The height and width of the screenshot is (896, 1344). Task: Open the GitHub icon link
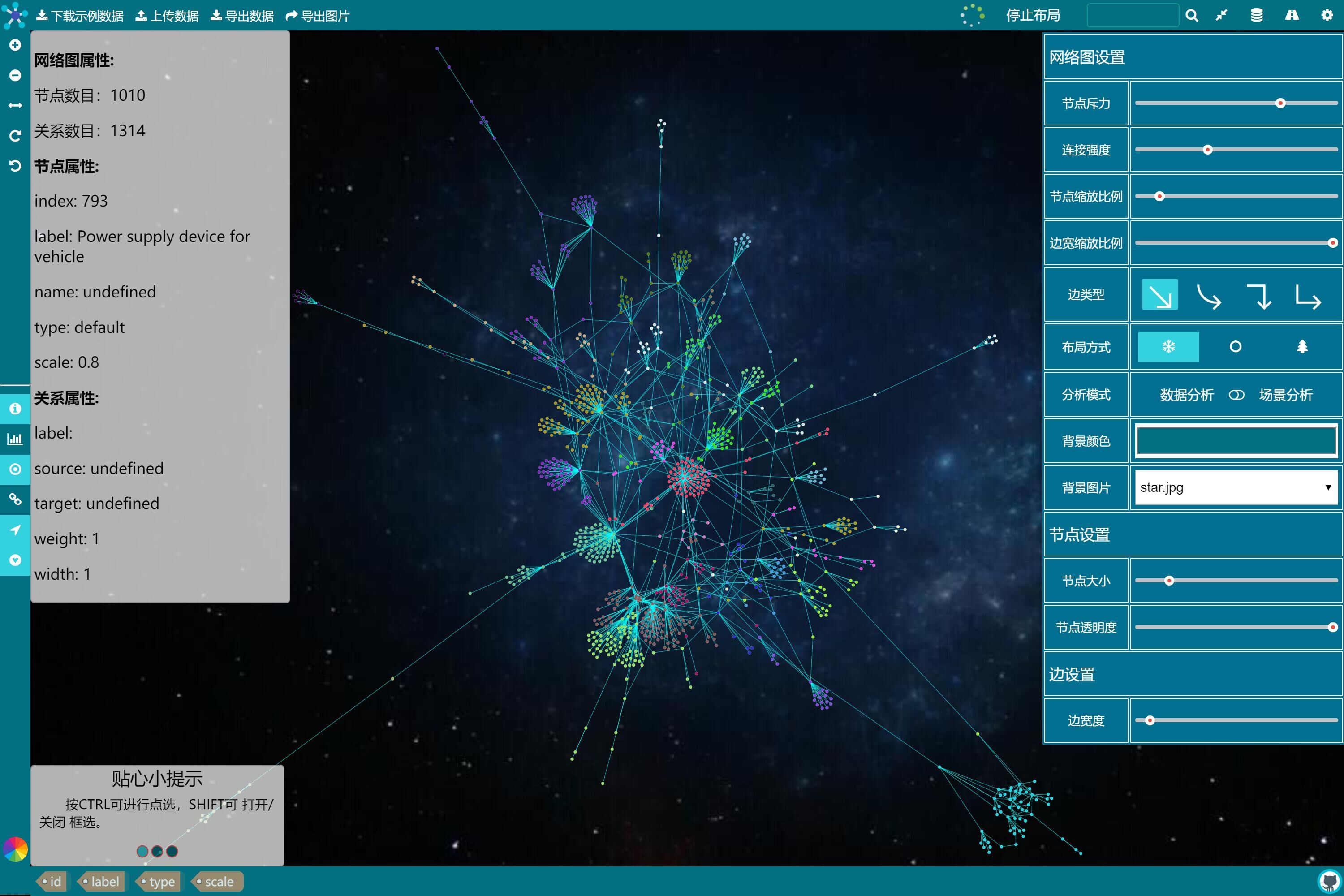coord(1329,881)
